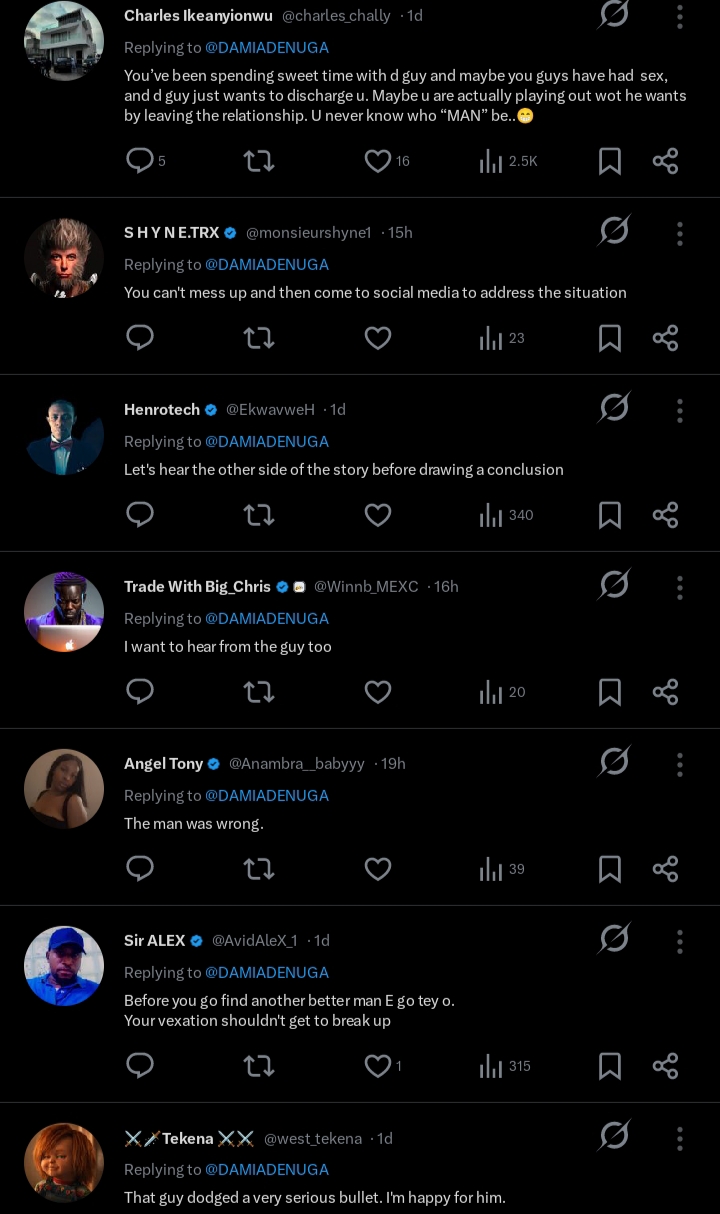The image size is (720, 1214).
Task: Bookmark S H Y N E.TRX's reply
Action: tap(609, 338)
